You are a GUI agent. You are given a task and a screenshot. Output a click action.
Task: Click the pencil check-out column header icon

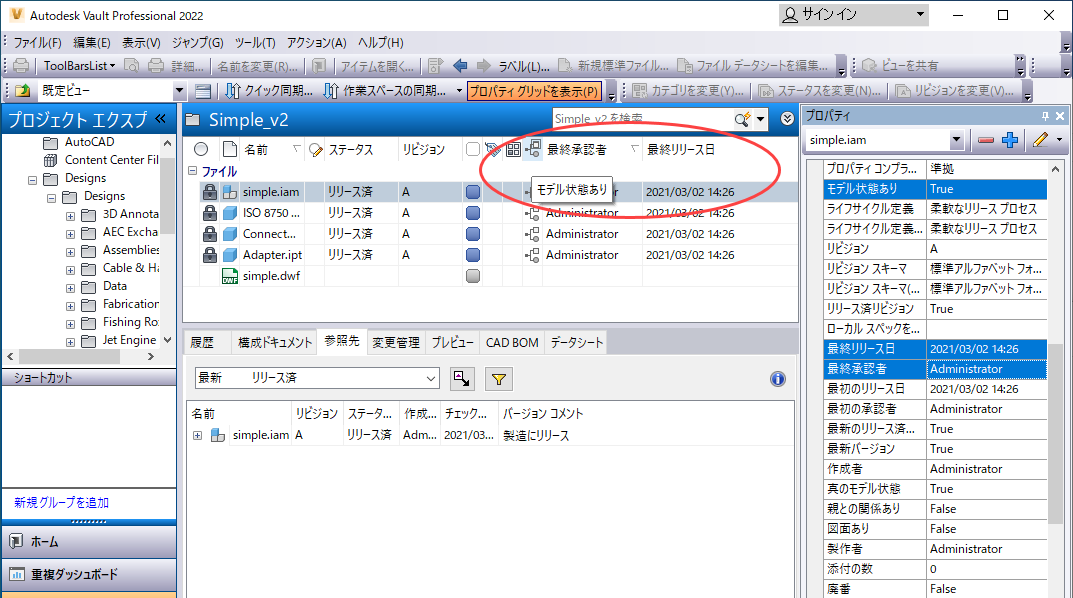click(315, 150)
